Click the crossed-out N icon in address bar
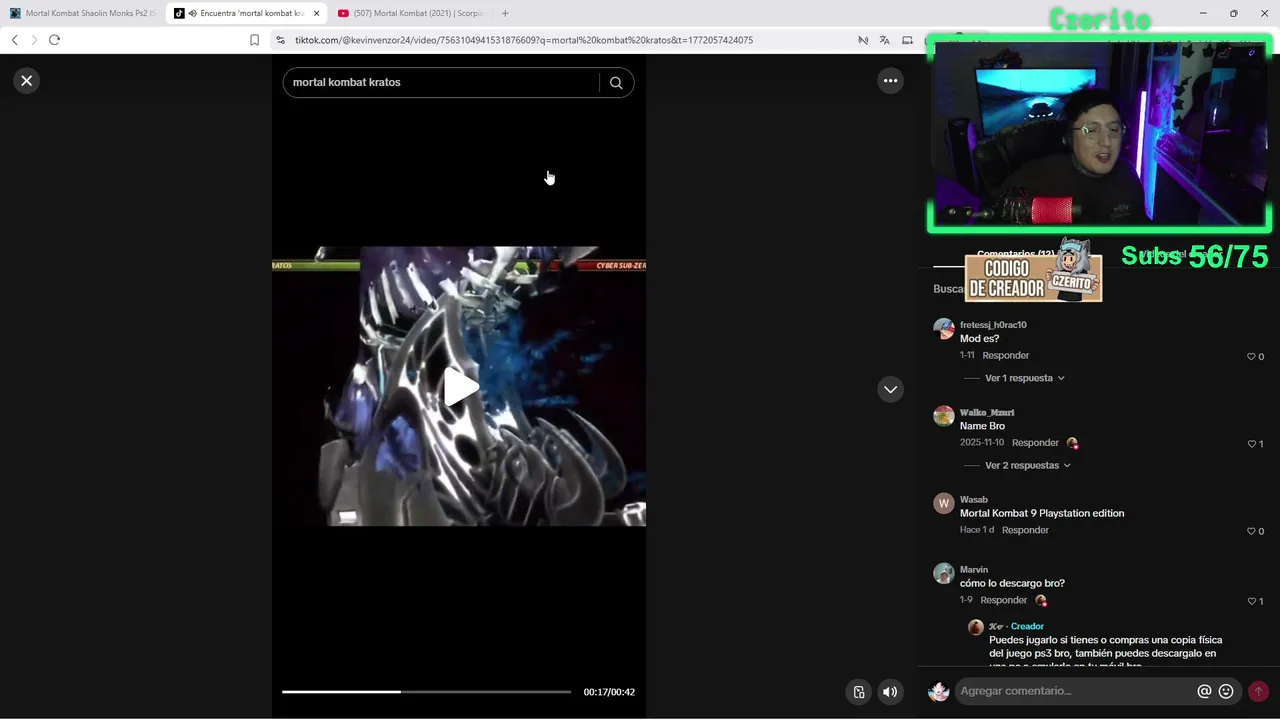Viewport: 1280px width, 720px height. click(862, 40)
